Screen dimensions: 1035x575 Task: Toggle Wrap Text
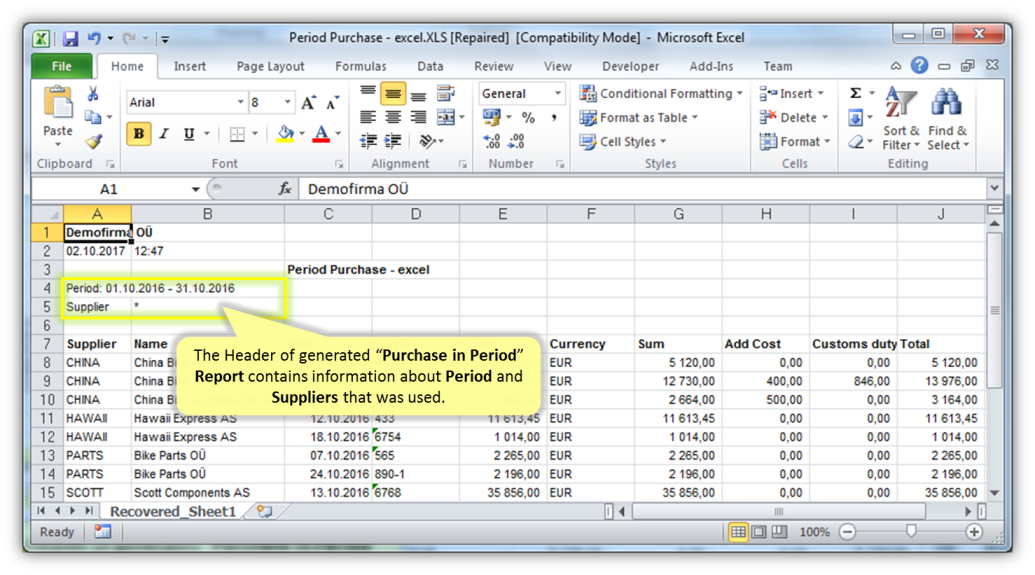(x=446, y=94)
